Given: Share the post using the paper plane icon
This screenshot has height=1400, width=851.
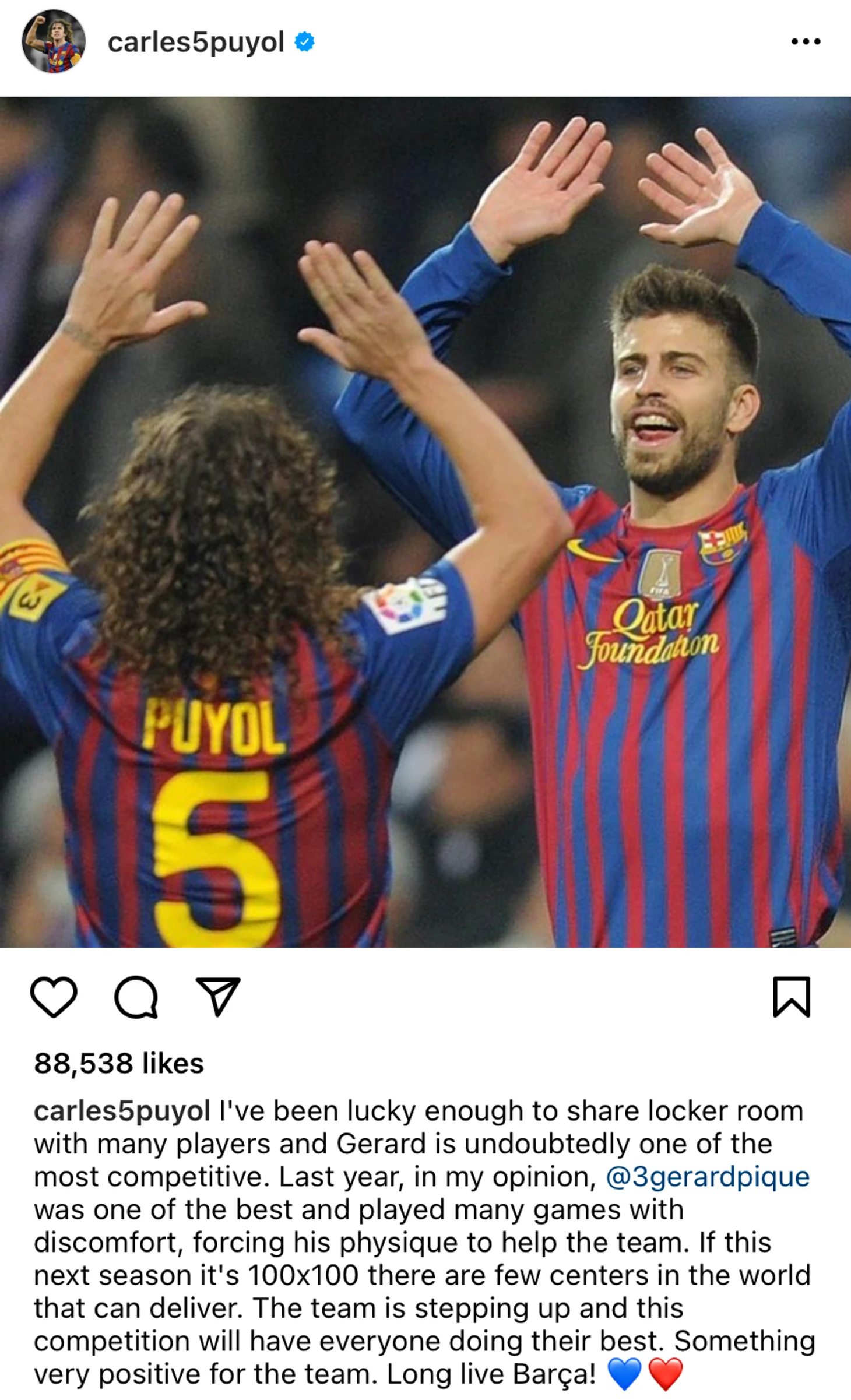Looking at the screenshot, I should [218, 997].
